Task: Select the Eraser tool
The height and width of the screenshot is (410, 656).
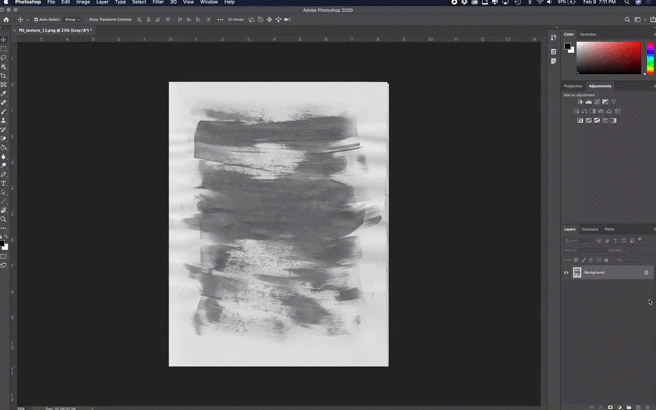Action: pos(3,138)
